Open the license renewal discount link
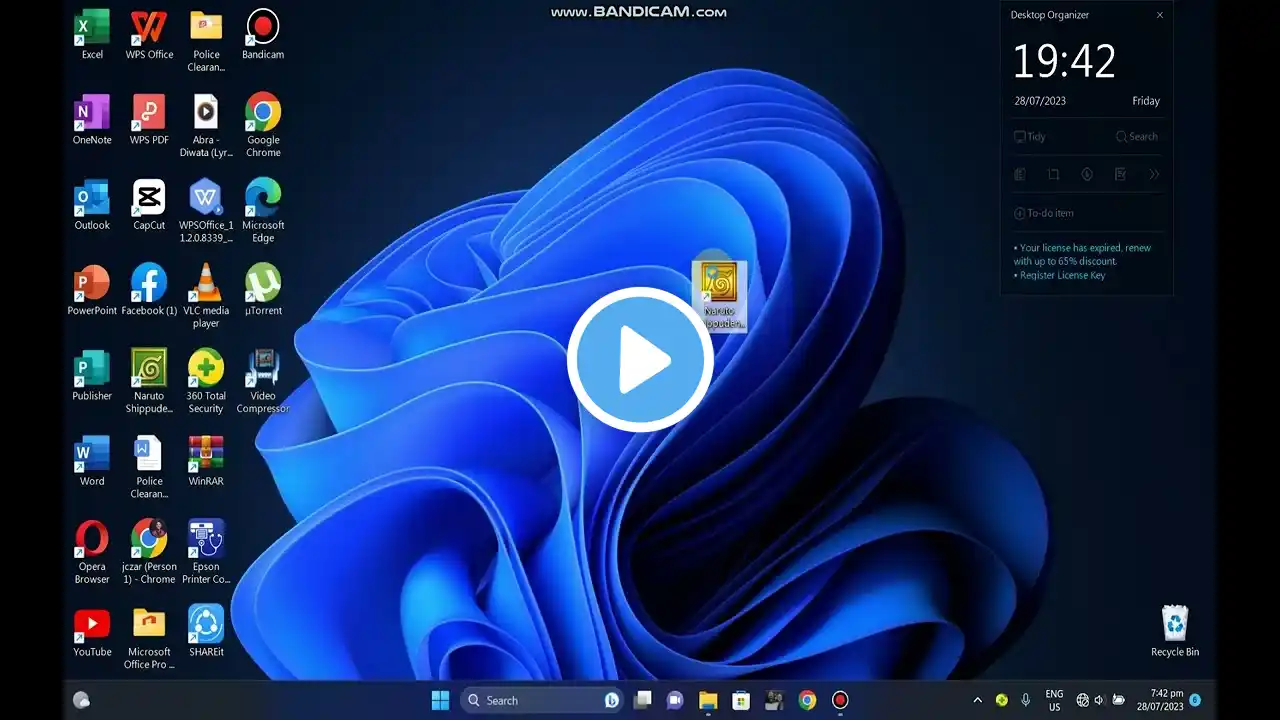 [1082, 254]
